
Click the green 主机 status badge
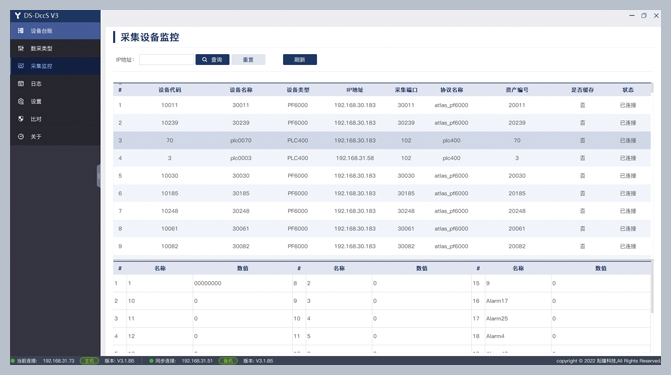89,361
